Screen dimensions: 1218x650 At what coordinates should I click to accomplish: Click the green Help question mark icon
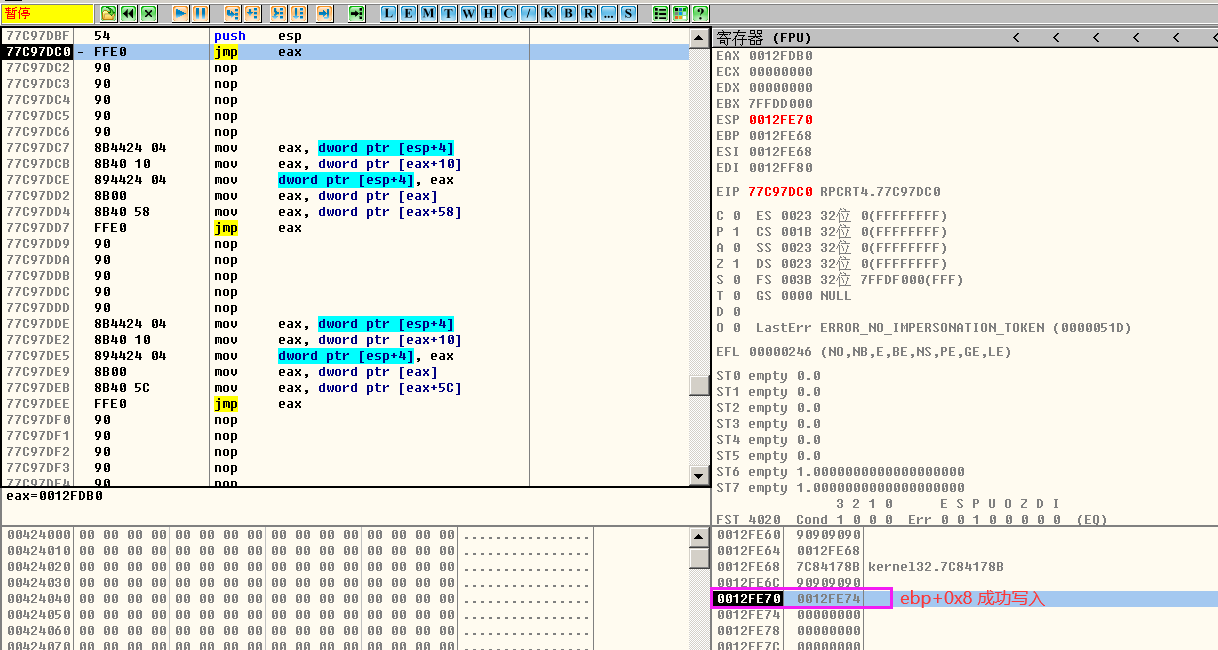click(700, 13)
